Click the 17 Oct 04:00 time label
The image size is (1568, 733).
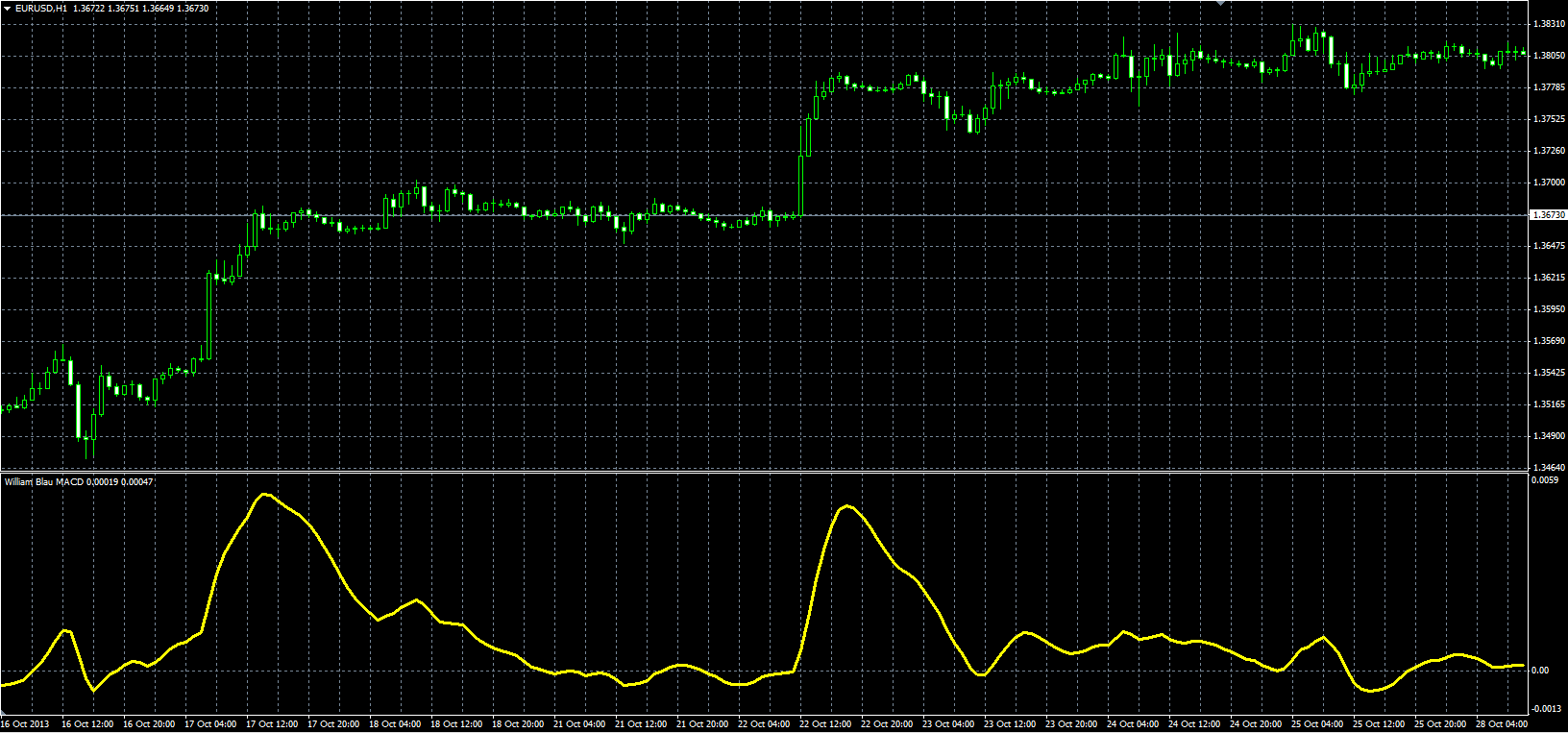pyautogui.click(x=210, y=724)
